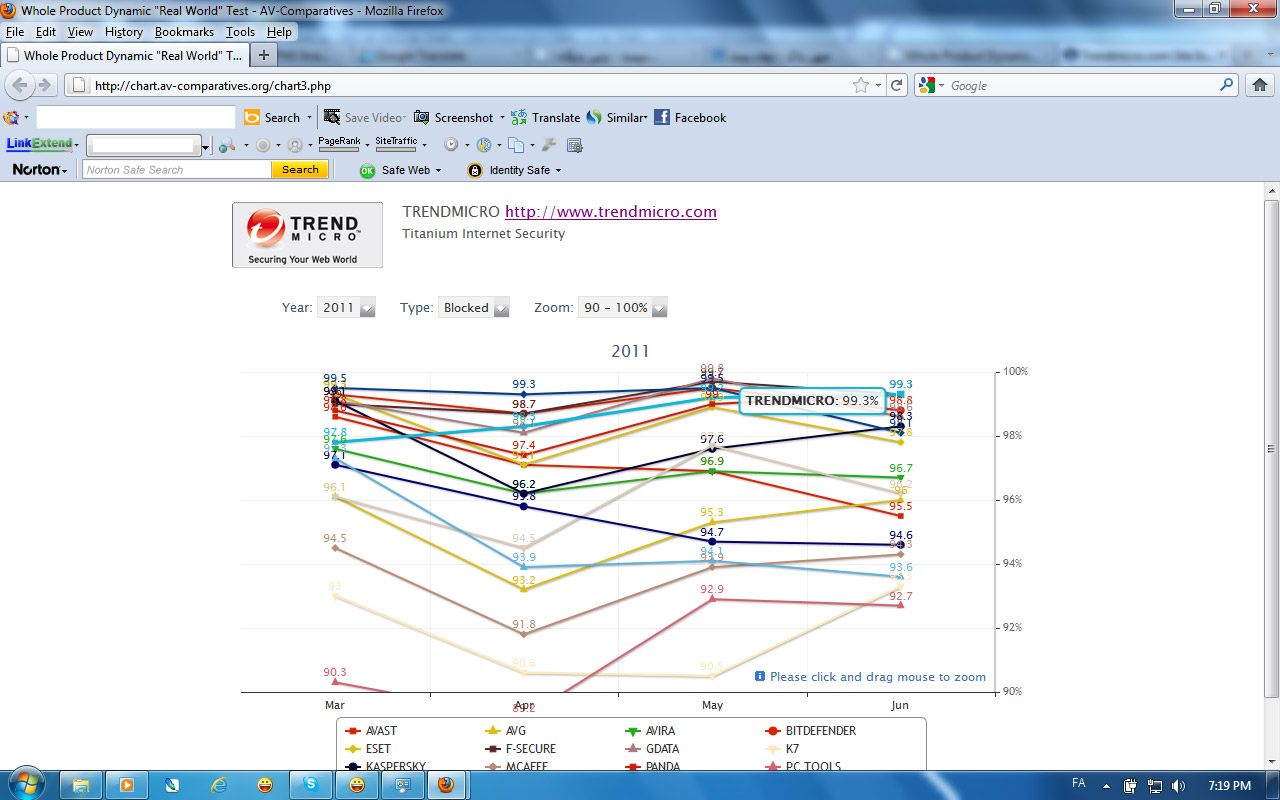
Task: Expand the Identity Safe dropdown
Action: click(x=558, y=171)
